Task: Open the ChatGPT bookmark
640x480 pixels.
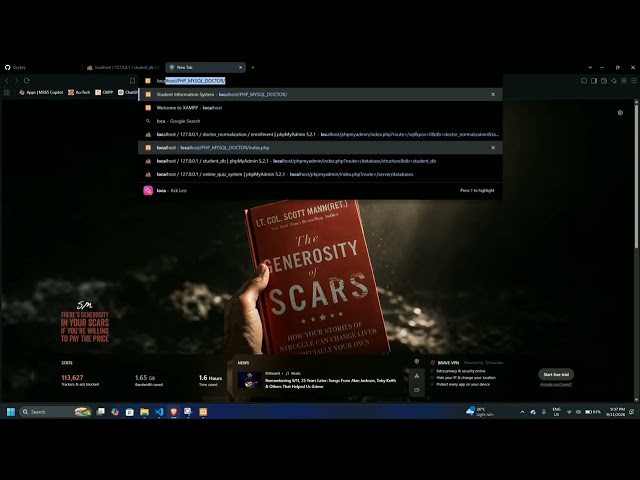Action: pos(128,92)
